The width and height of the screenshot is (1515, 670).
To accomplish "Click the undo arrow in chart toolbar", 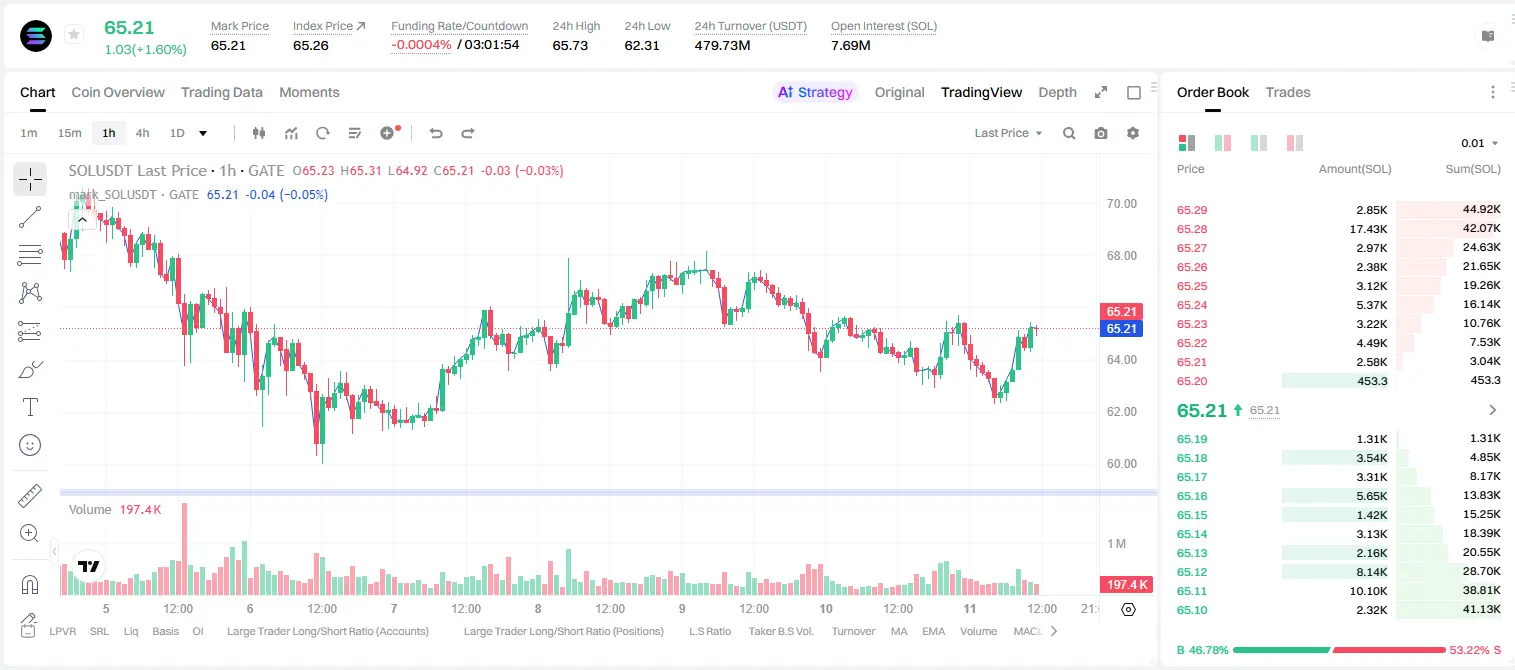I will 435,133.
